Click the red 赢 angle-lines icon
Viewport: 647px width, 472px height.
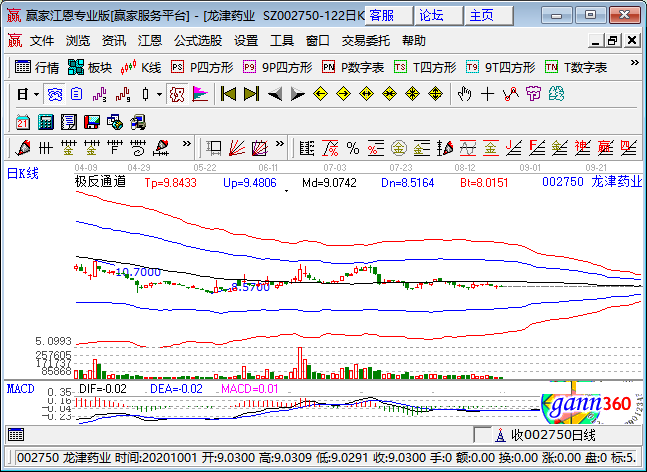pyautogui.click(x=605, y=148)
